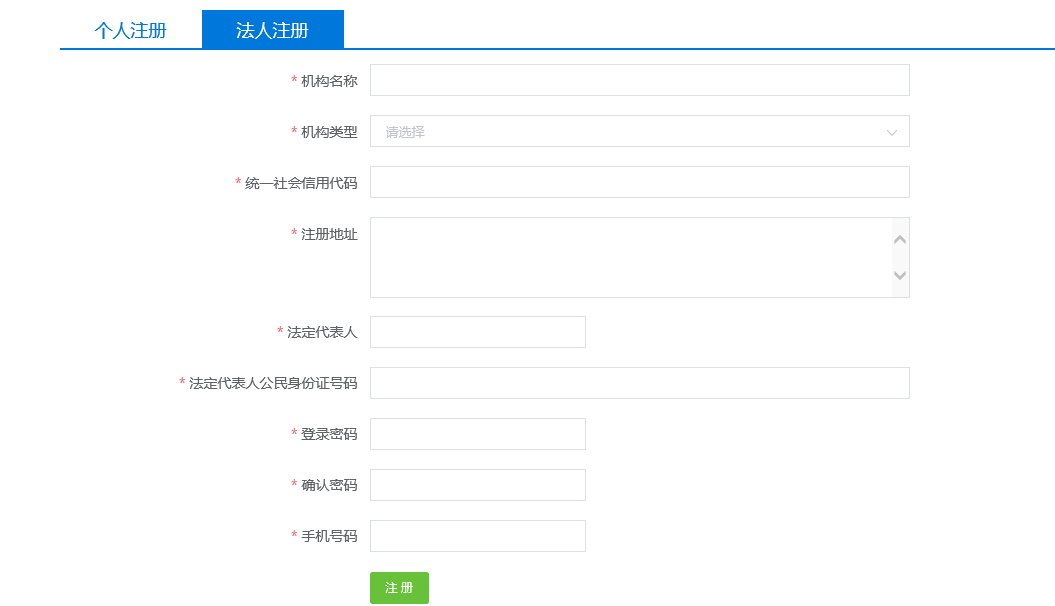The height and width of the screenshot is (606, 1055).
Task: Expand the 请选择 selection list
Action: 639,131
